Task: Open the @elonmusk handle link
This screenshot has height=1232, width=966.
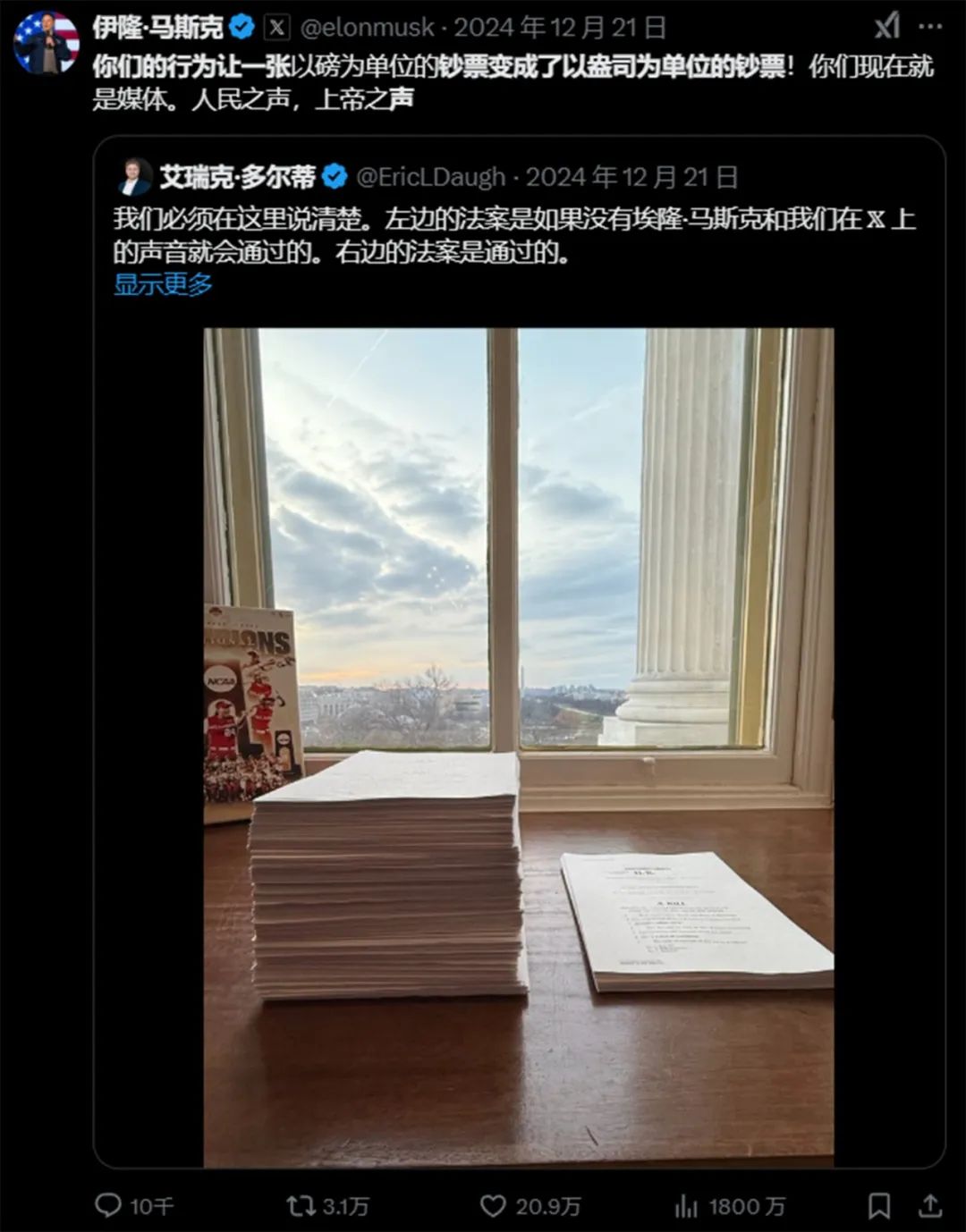Action: (368, 29)
